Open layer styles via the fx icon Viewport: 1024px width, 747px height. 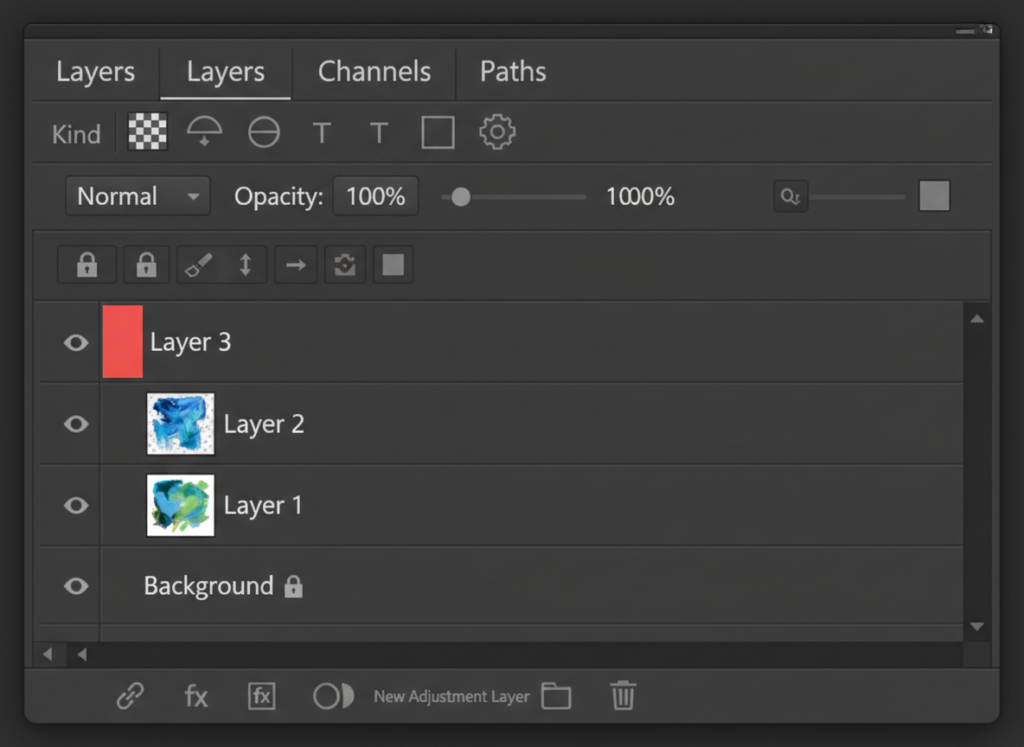(196, 696)
